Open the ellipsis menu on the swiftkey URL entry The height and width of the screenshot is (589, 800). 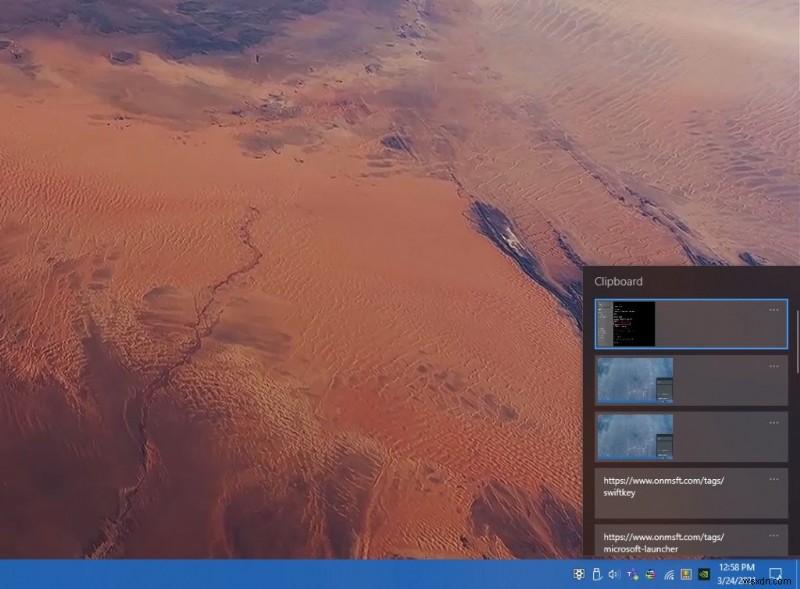point(775,479)
